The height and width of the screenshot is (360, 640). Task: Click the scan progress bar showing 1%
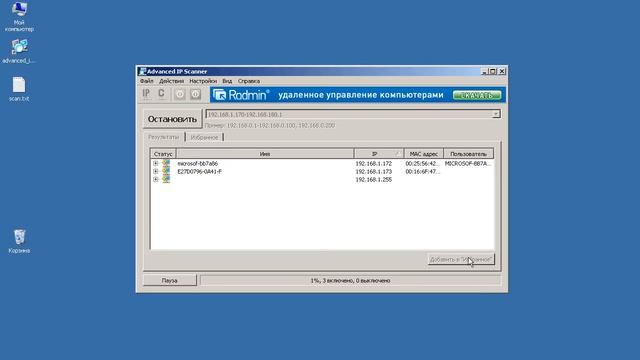coord(350,280)
